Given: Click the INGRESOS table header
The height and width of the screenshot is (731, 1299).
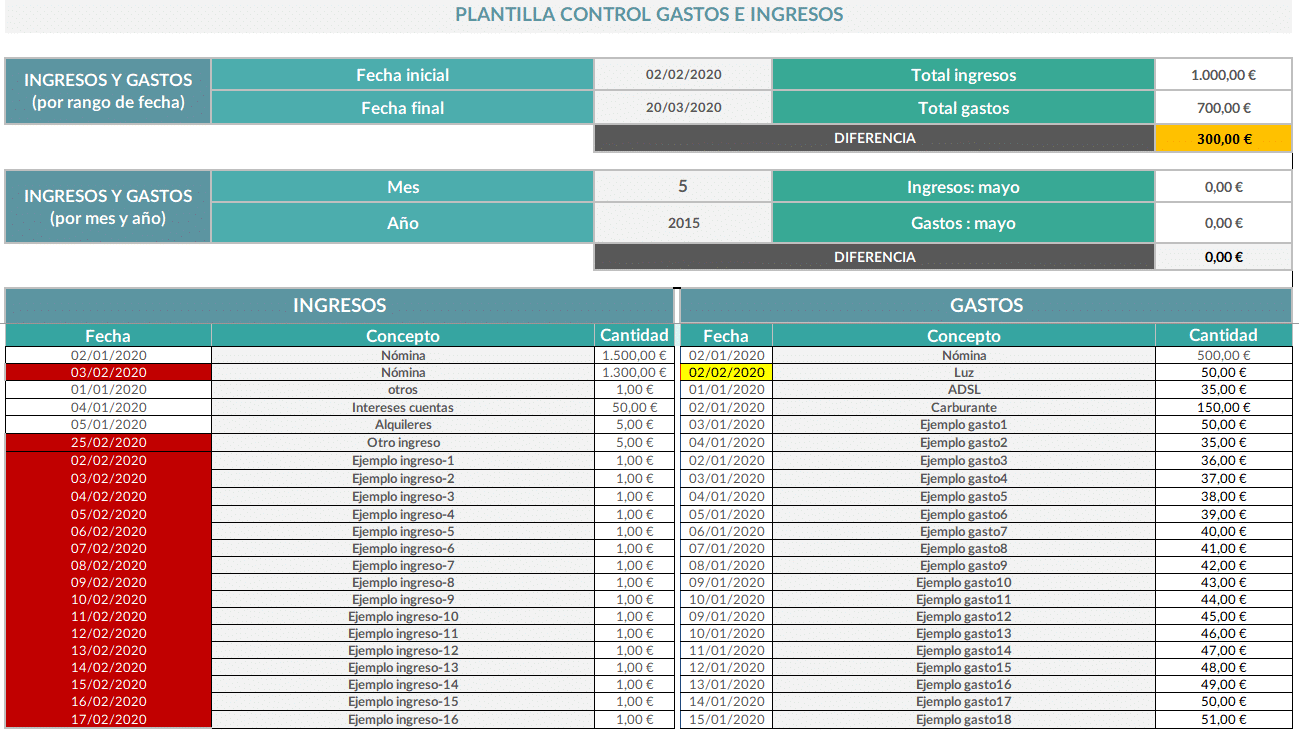Looking at the screenshot, I should pos(339,305).
